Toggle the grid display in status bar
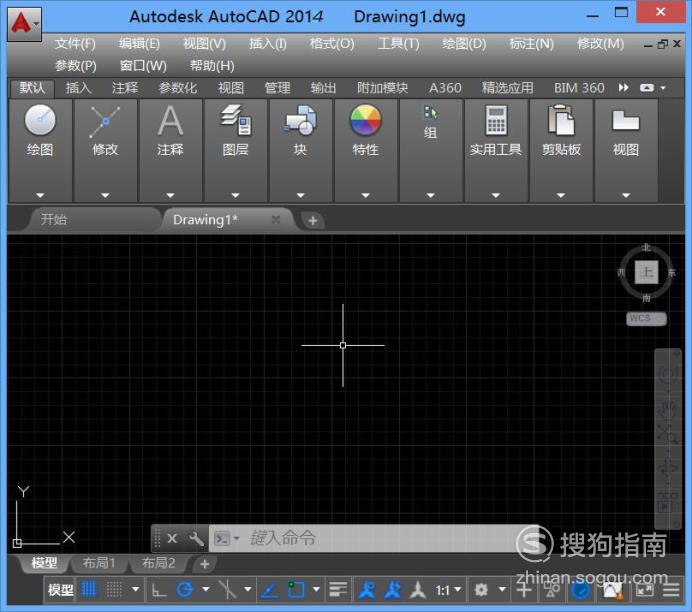692x612 pixels. click(x=89, y=589)
